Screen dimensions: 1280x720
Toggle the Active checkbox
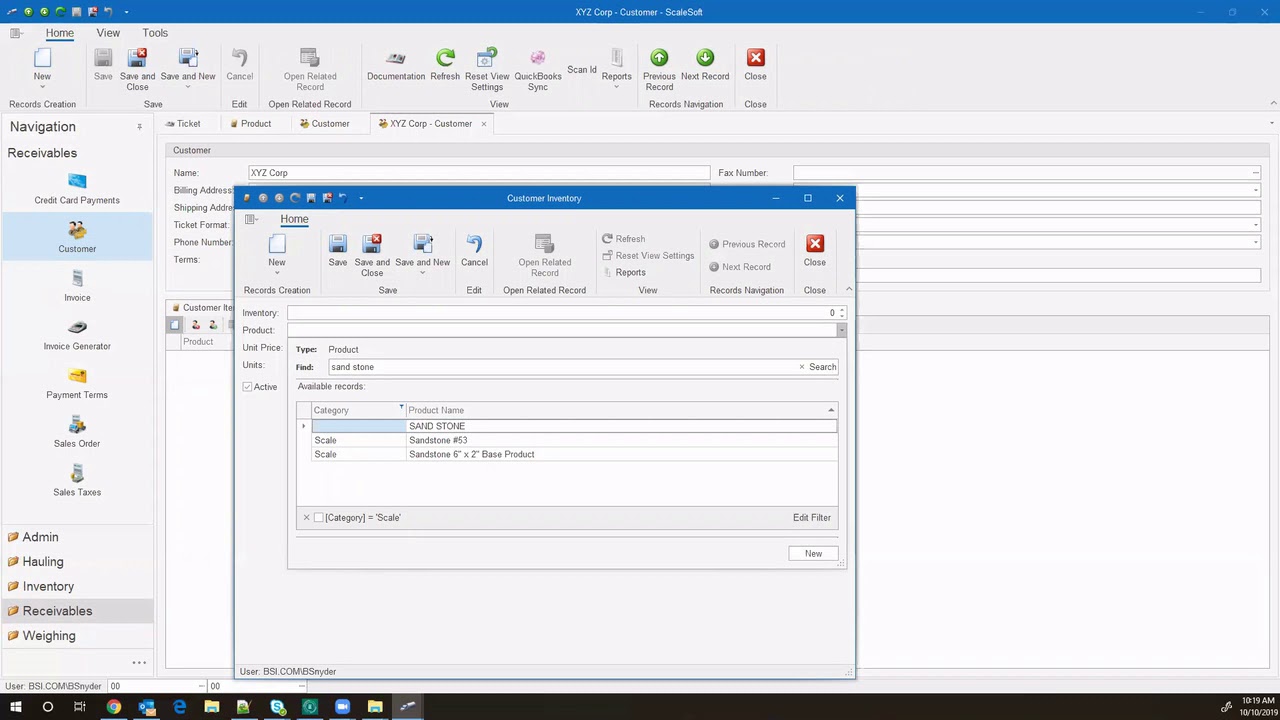click(248, 387)
